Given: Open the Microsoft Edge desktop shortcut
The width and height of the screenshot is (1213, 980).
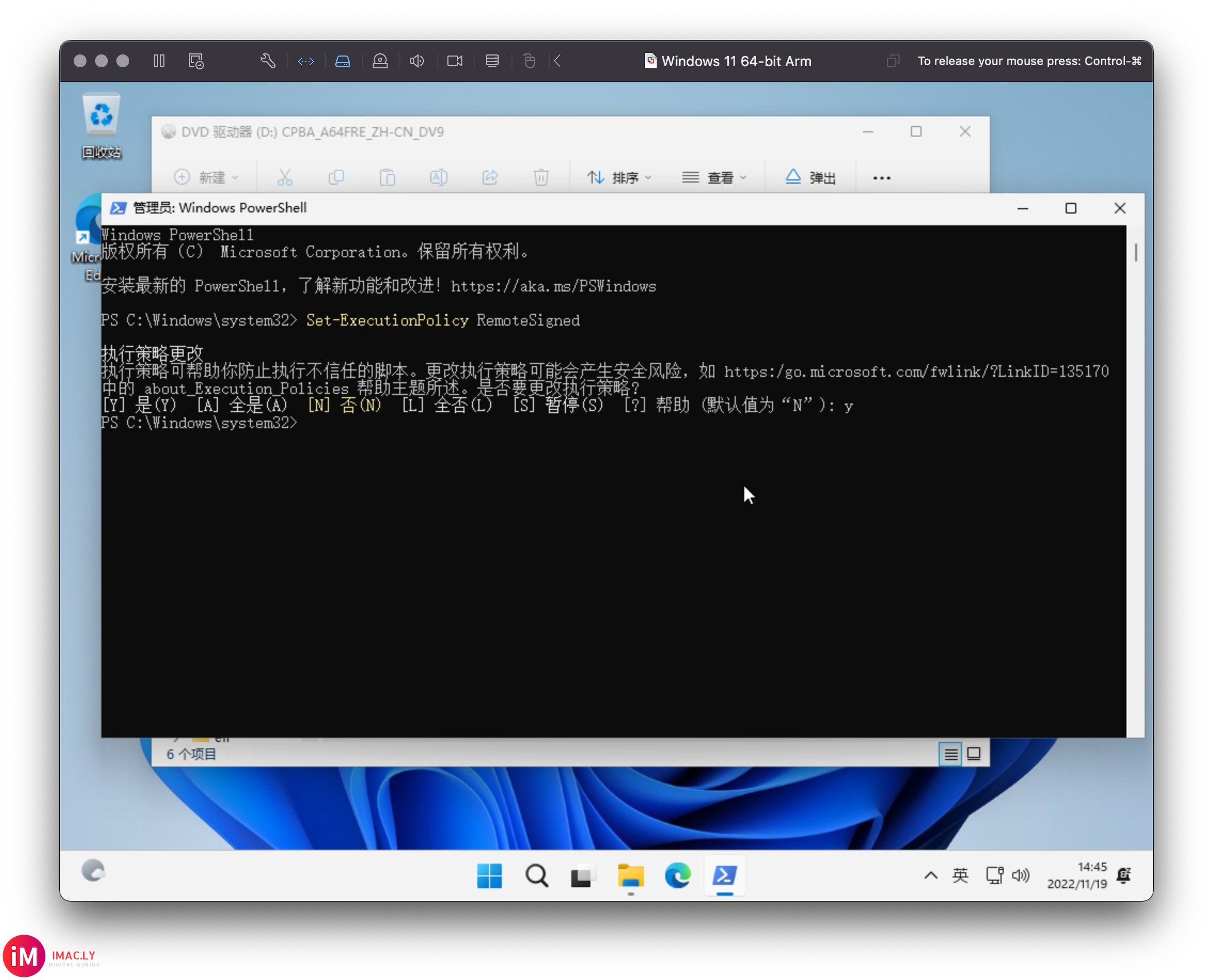Looking at the screenshot, I should 87,237.
